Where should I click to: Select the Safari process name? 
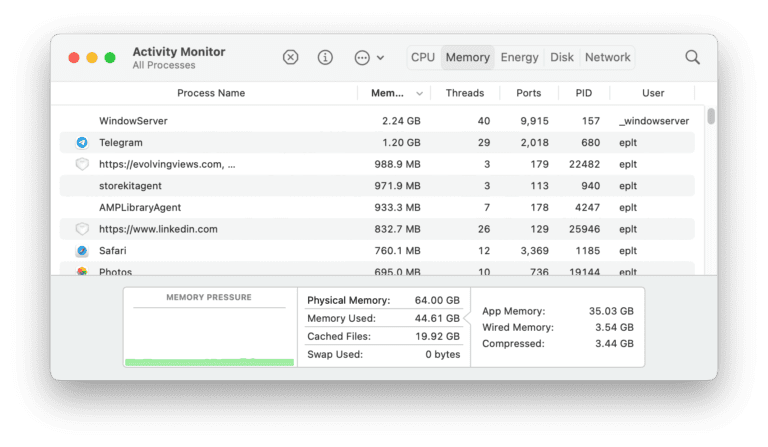(x=112, y=251)
